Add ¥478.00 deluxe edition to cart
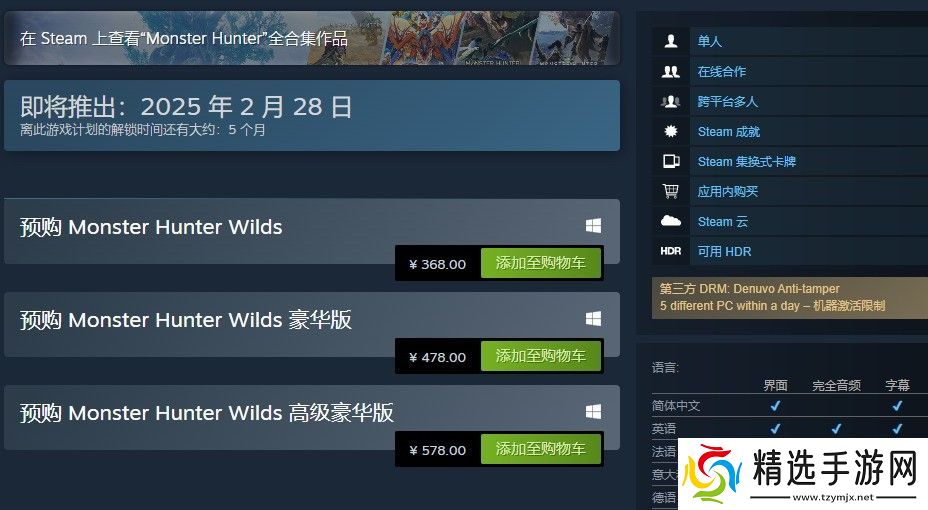Image resolution: width=928 pixels, height=510 pixels. (541, 356)
